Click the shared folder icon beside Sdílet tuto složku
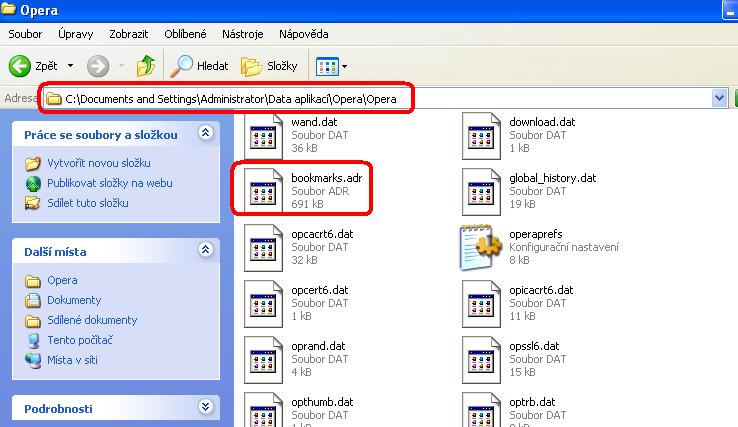 32,203
